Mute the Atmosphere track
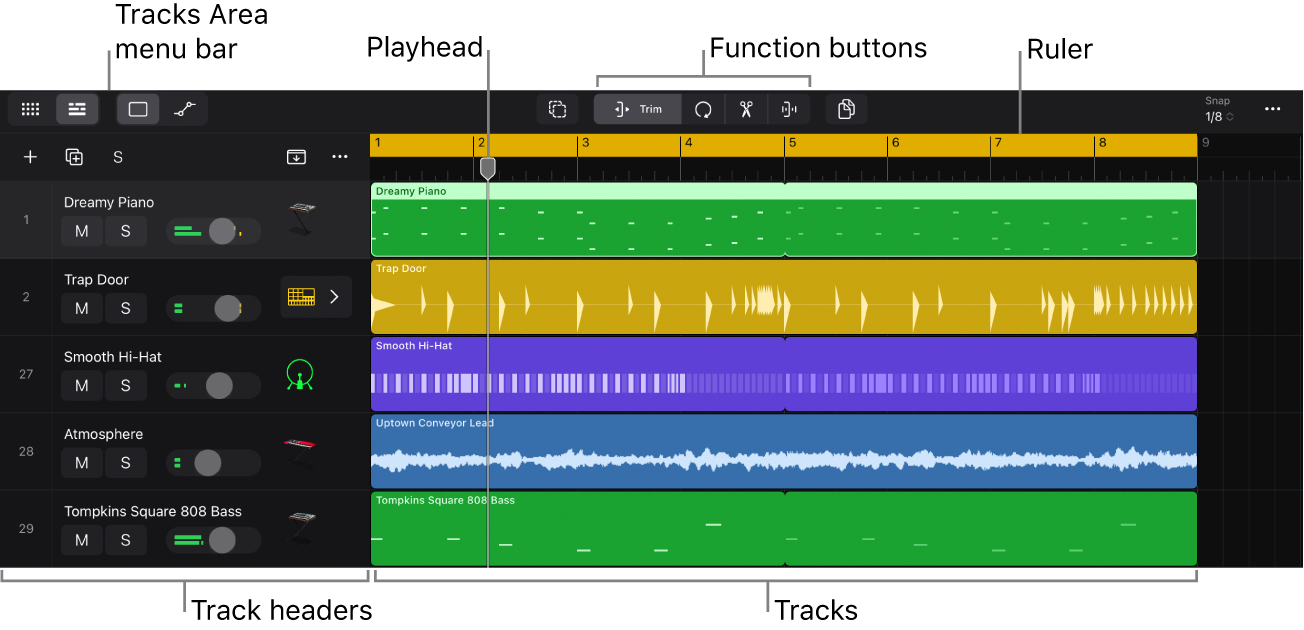The image size is (1304, 630). 81,462
